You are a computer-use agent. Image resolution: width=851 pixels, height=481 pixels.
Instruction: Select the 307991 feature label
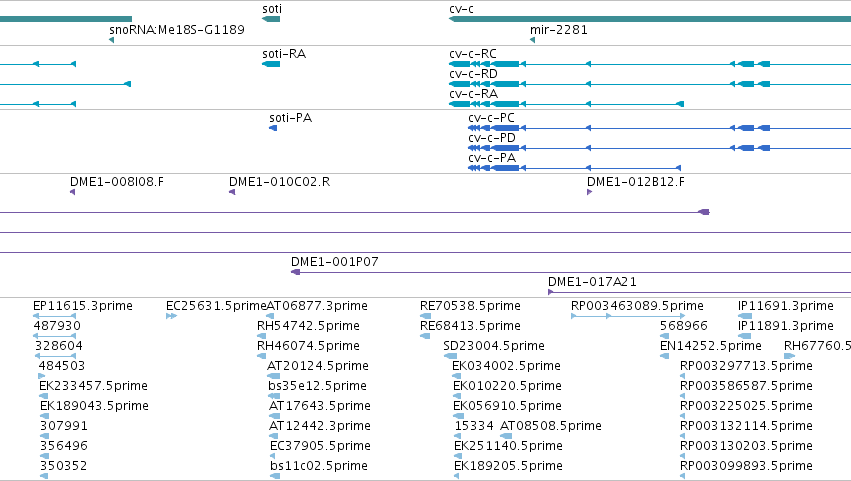[63, 426]
